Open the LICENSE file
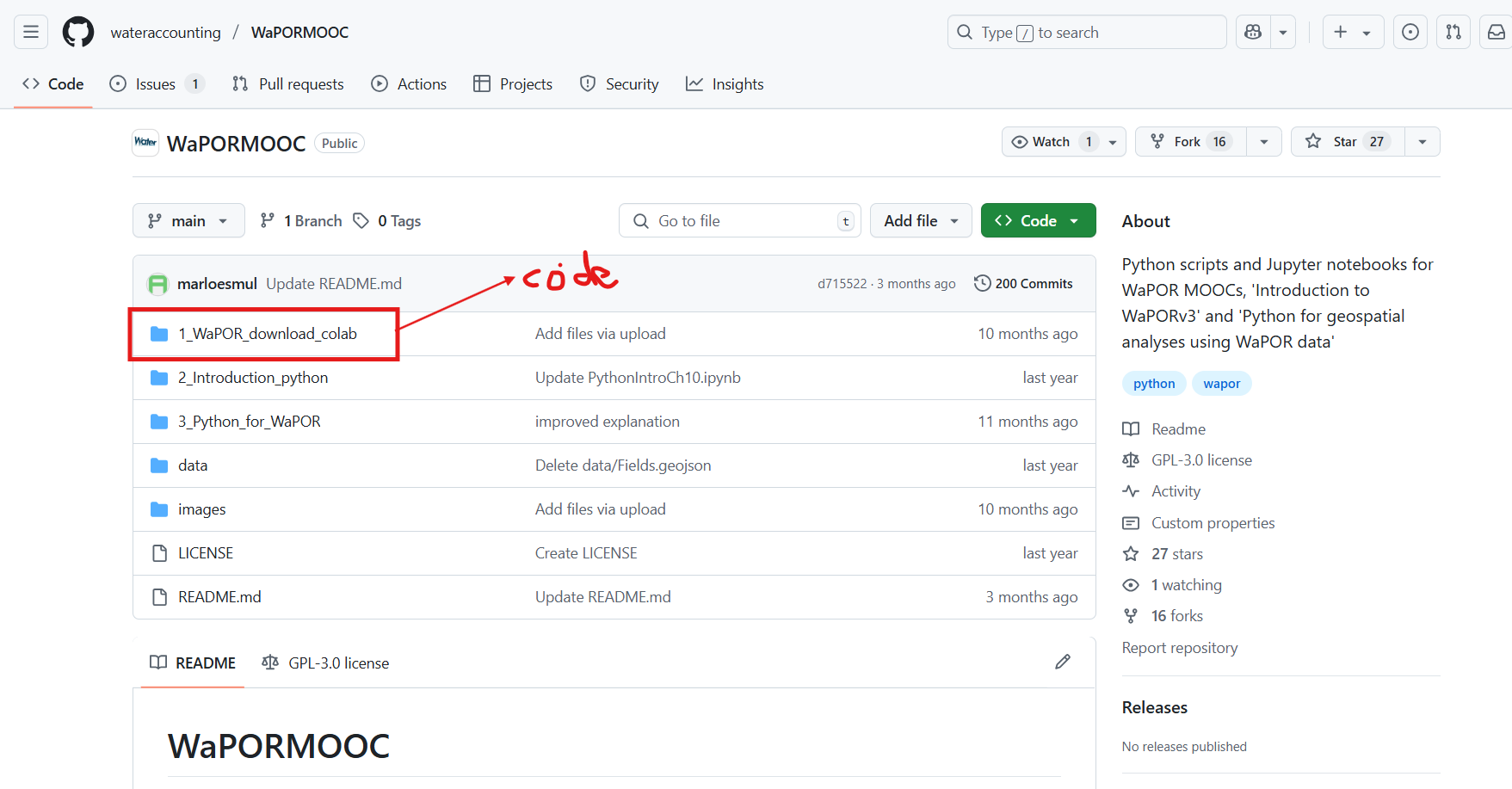Image resolution: width=1512 pixels, height=789 pixels. click(x=206, y=553)
